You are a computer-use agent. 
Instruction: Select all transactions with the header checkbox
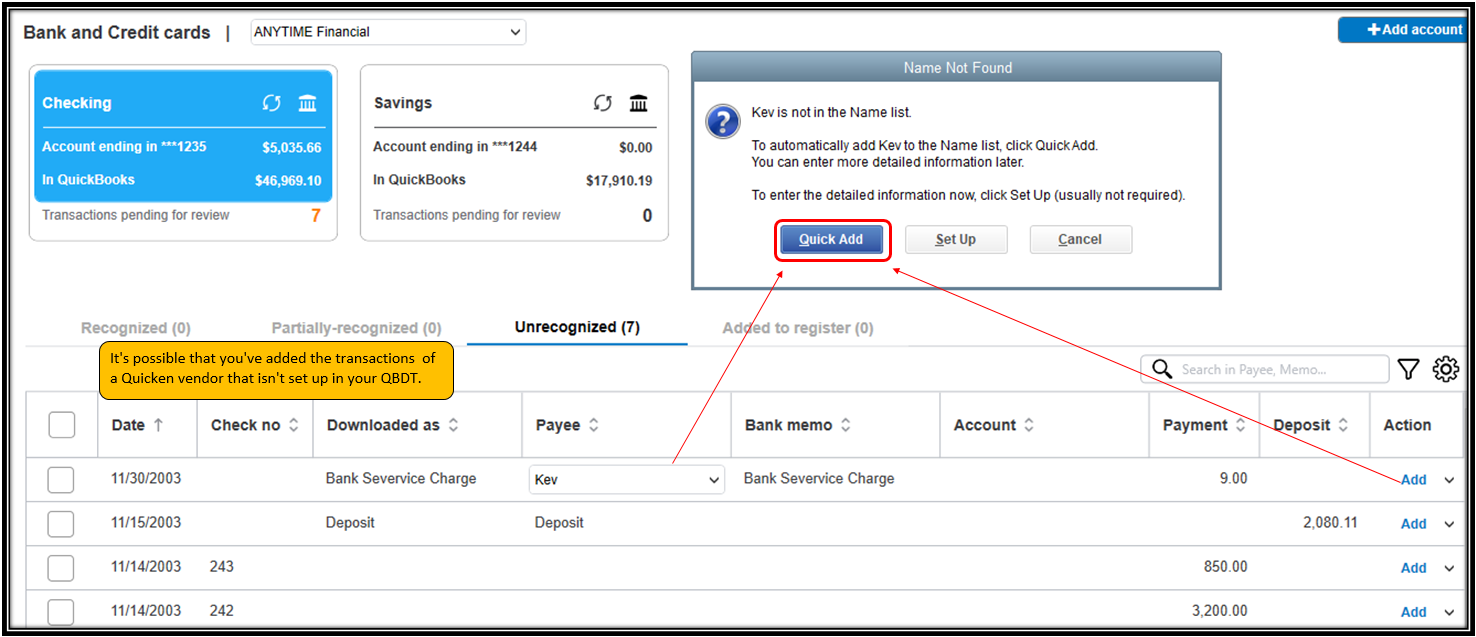[61, 424]
